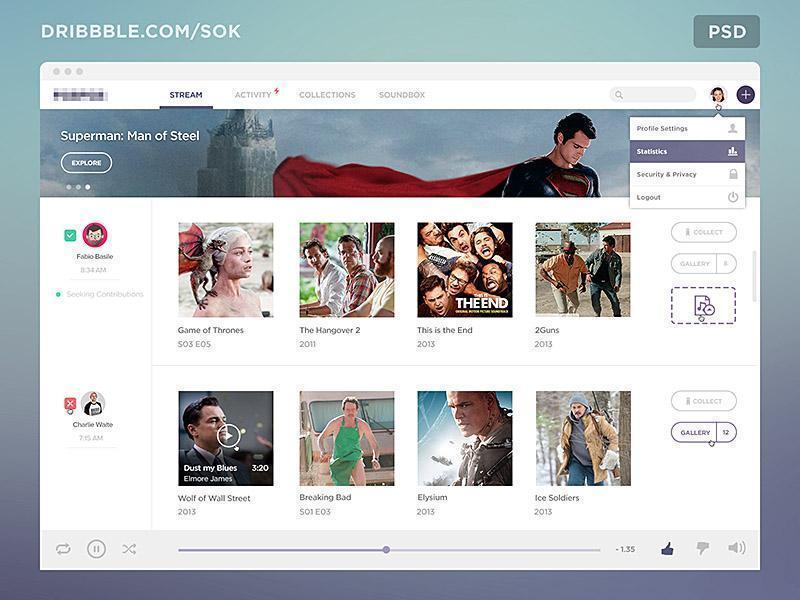800x600 pixels.
Task: Play the Wolf of Wall Street clip
Action: click(227, 435)
